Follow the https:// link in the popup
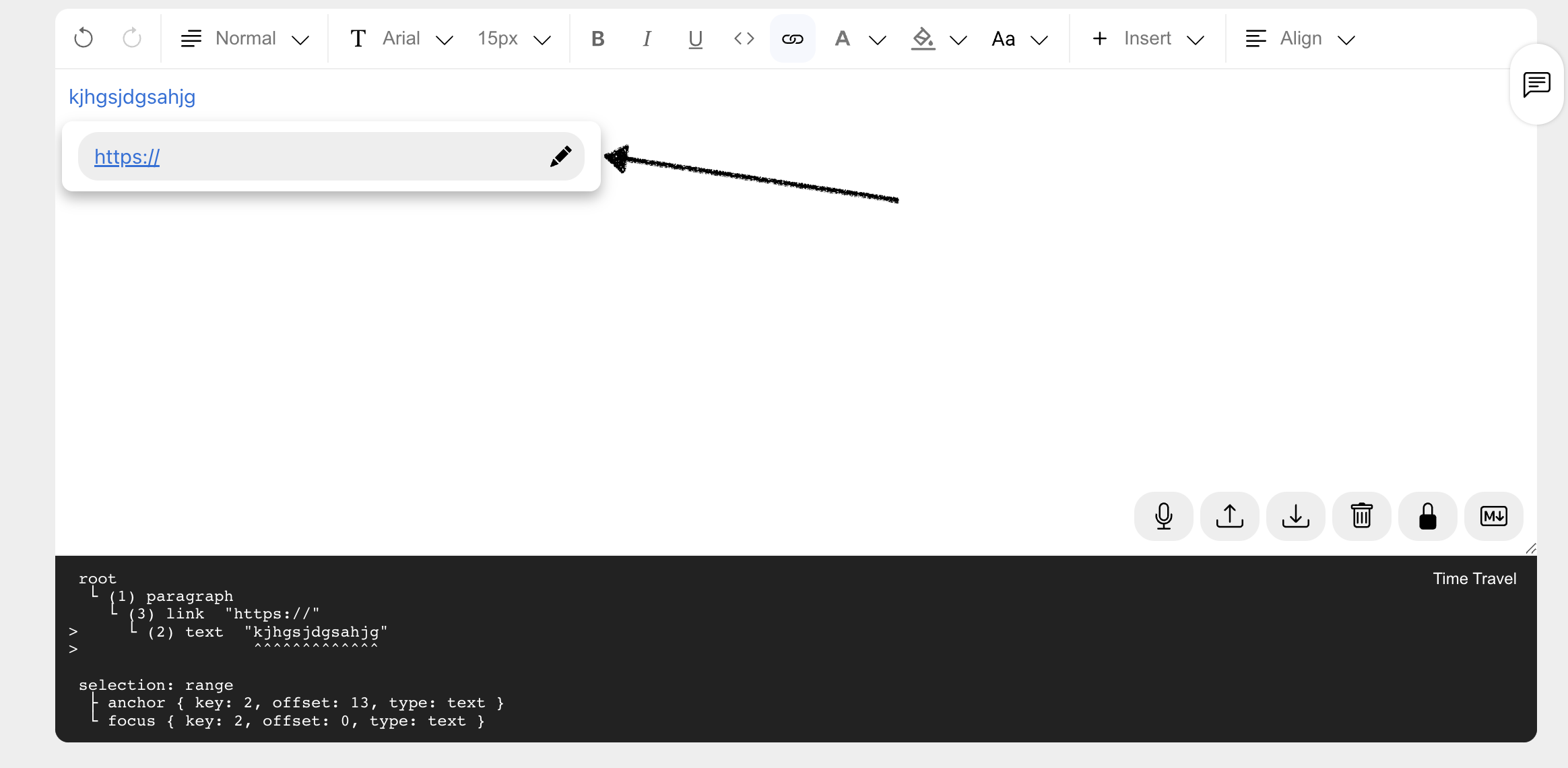This screenshot has width=1568, height=768. point(127,156)
